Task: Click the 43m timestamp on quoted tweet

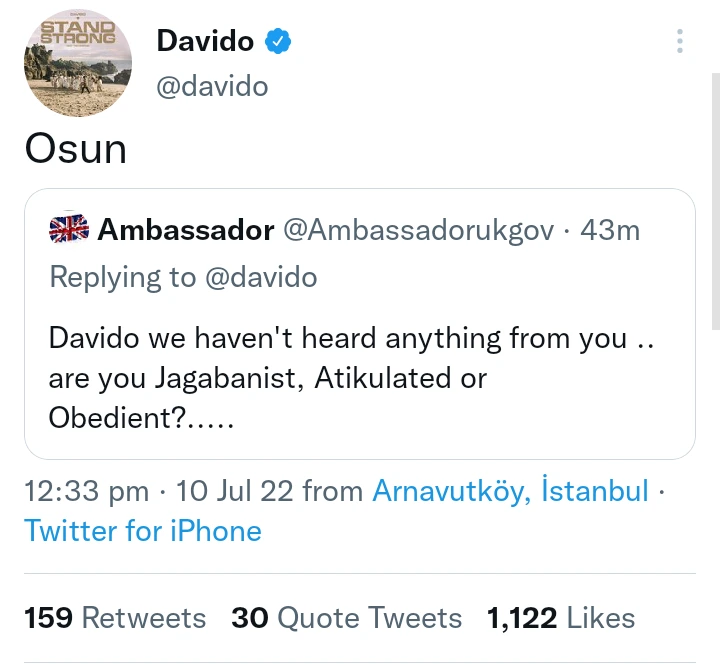Action: coord(610,230)
